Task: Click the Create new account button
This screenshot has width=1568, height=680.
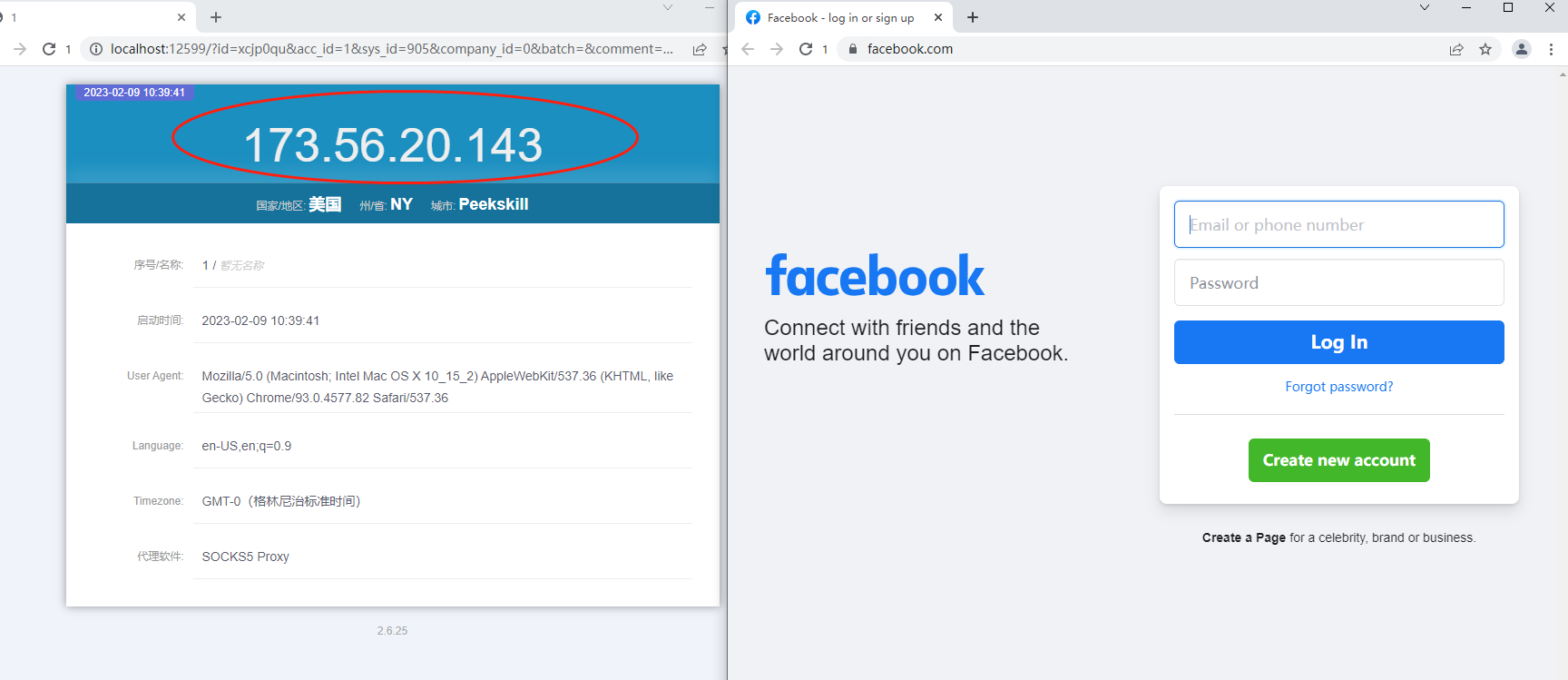Action: click(x=1339, y=460)
